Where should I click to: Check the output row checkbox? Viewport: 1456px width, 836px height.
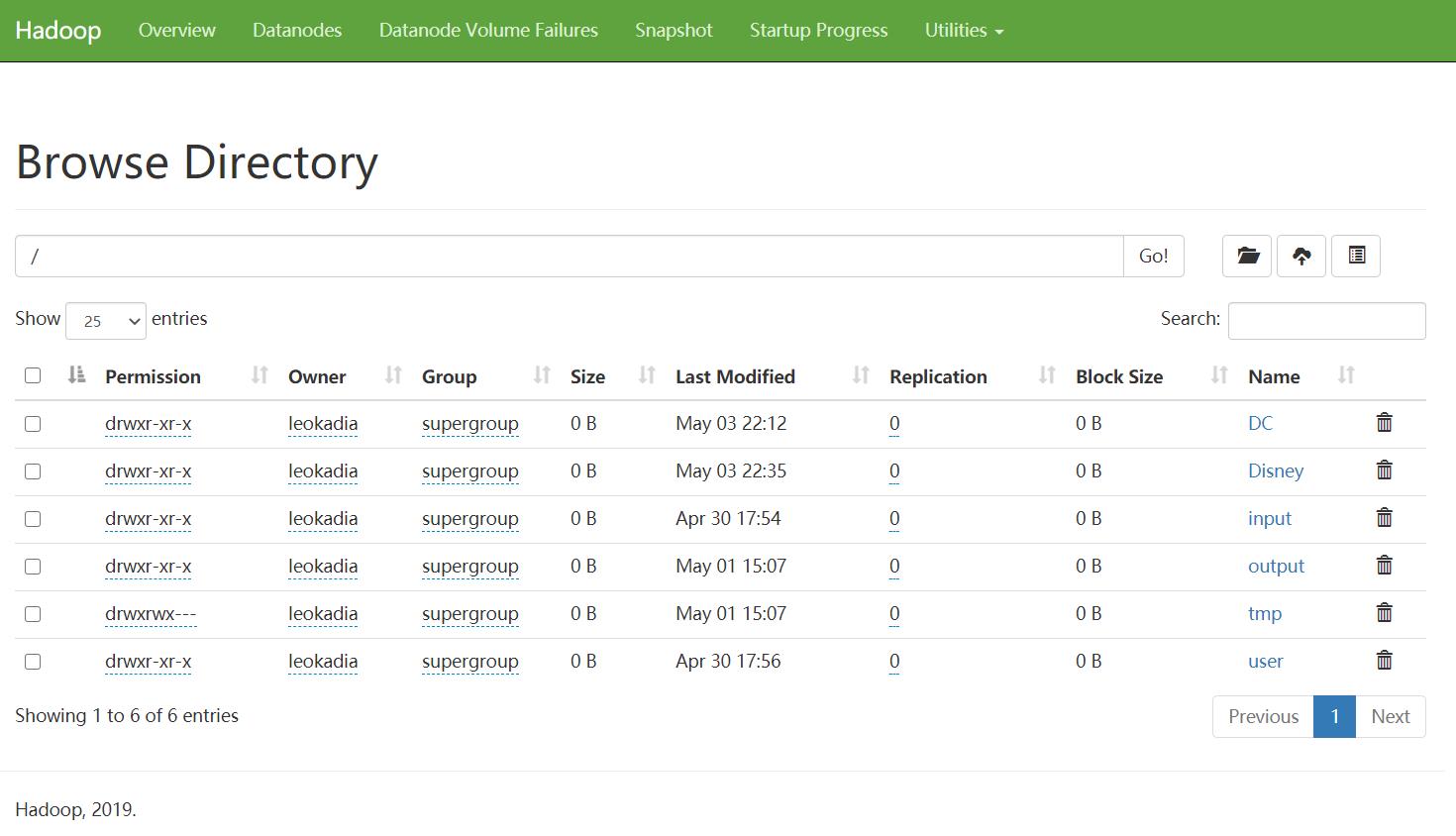pos(33,567)
